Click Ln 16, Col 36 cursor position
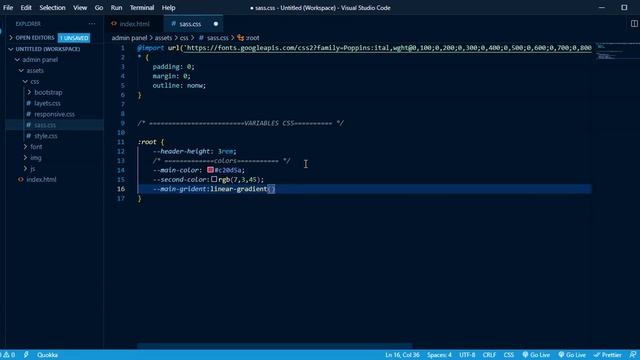The image size is (640, 360). tap(402, 355)
